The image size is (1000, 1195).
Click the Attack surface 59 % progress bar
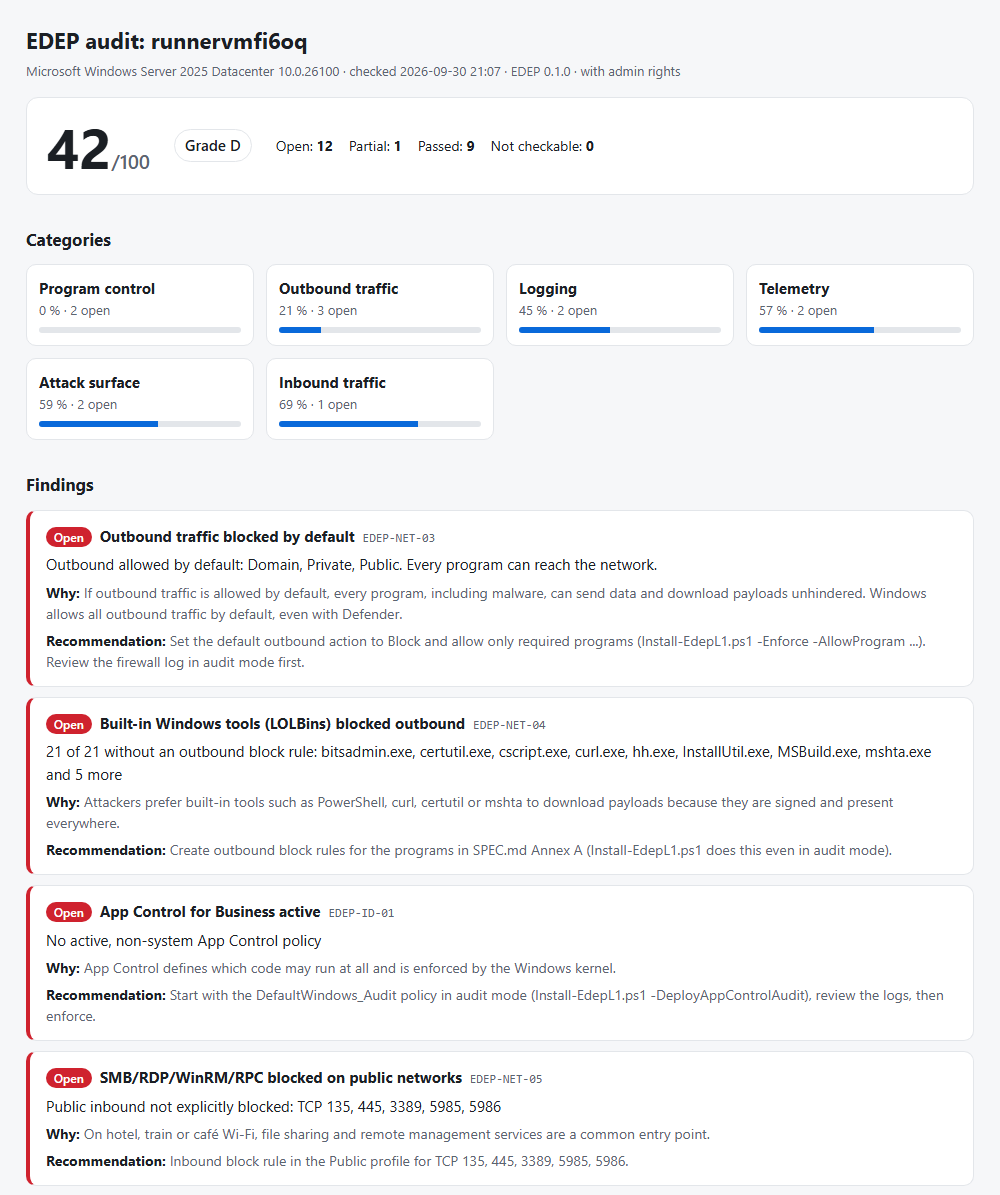140,424
